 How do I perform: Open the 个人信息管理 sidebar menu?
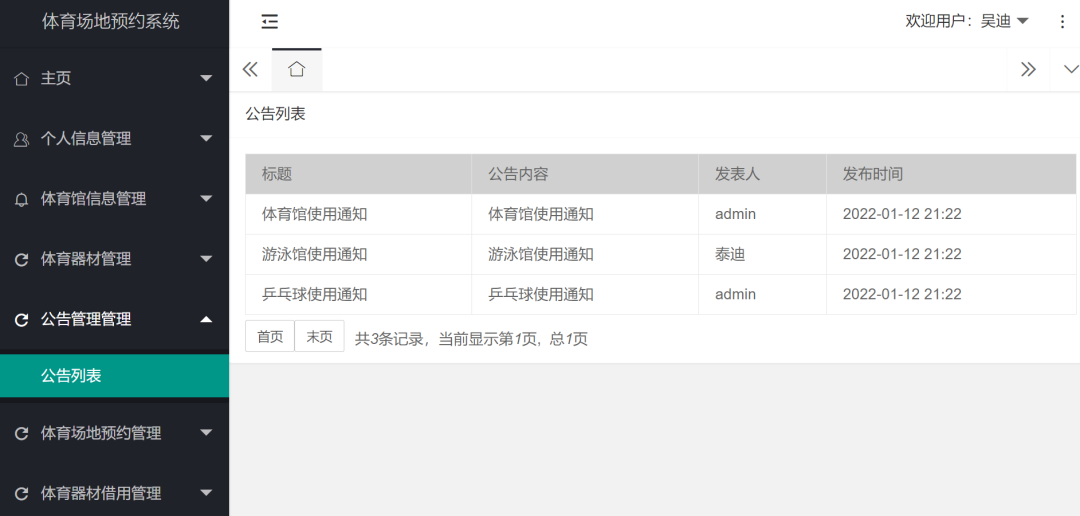coord(114,138)
